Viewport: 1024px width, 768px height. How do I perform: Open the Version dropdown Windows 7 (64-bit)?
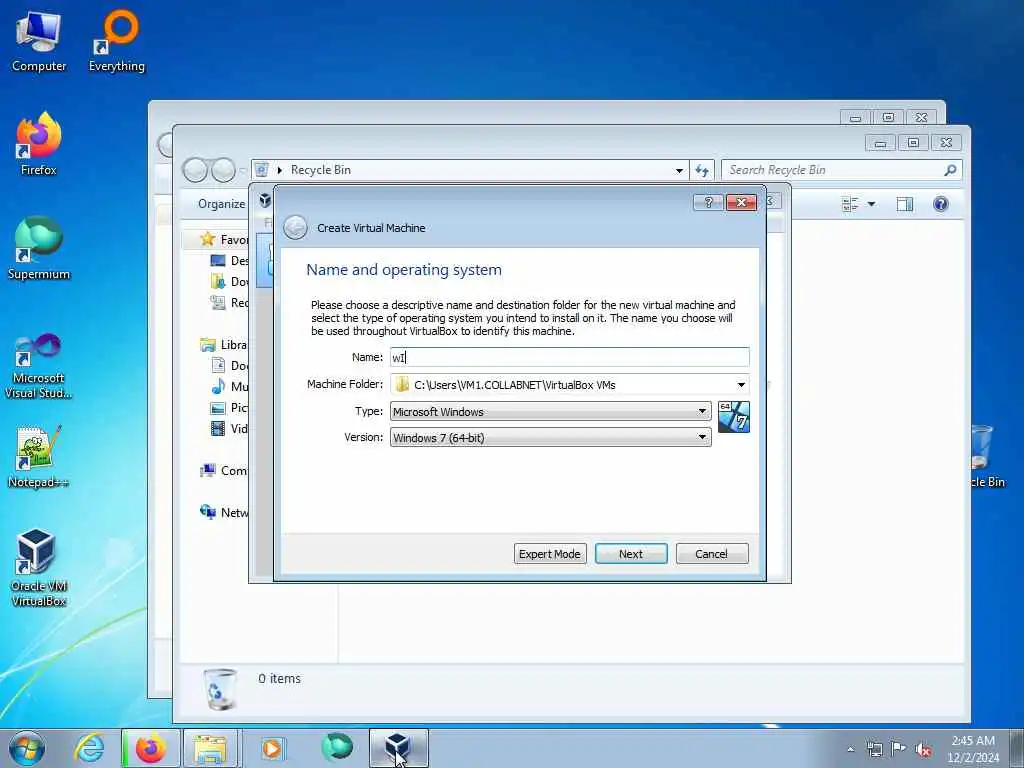point(551,438)
